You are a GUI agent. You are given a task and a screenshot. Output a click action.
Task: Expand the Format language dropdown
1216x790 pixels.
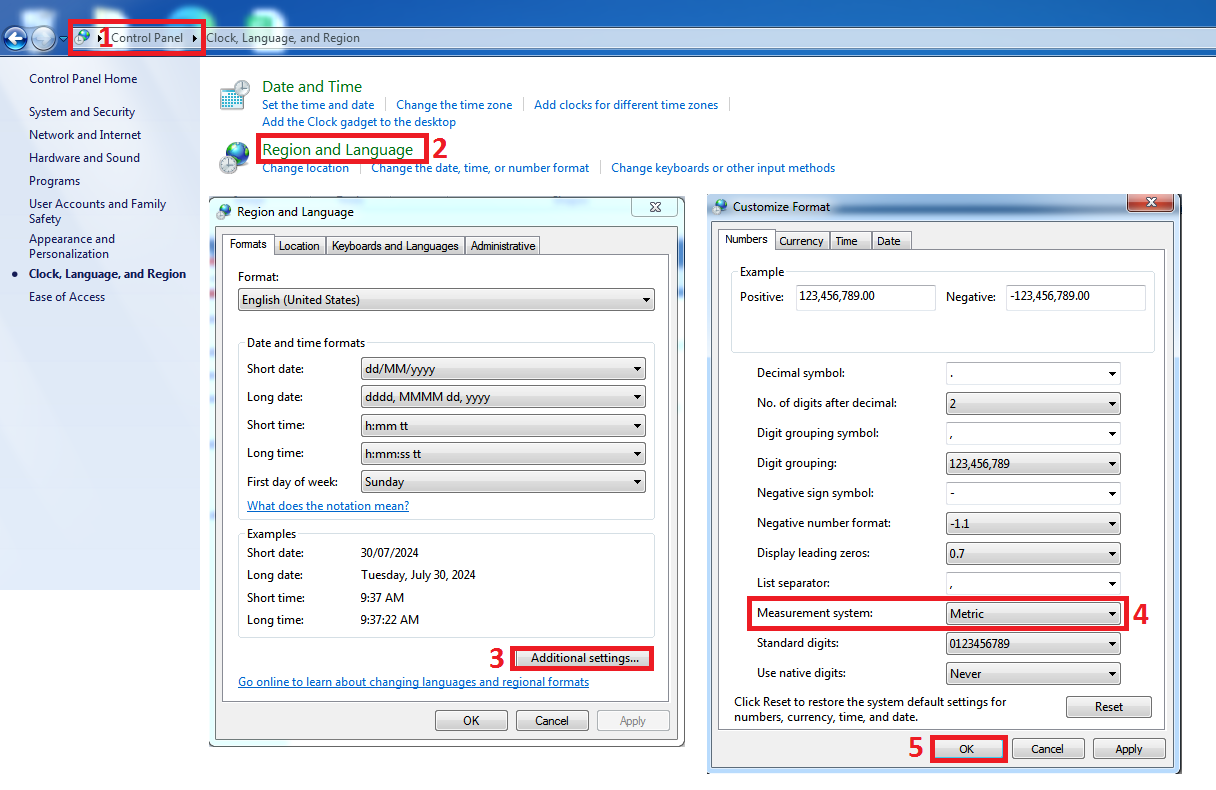pyautogui.click(x=446, y=300)
